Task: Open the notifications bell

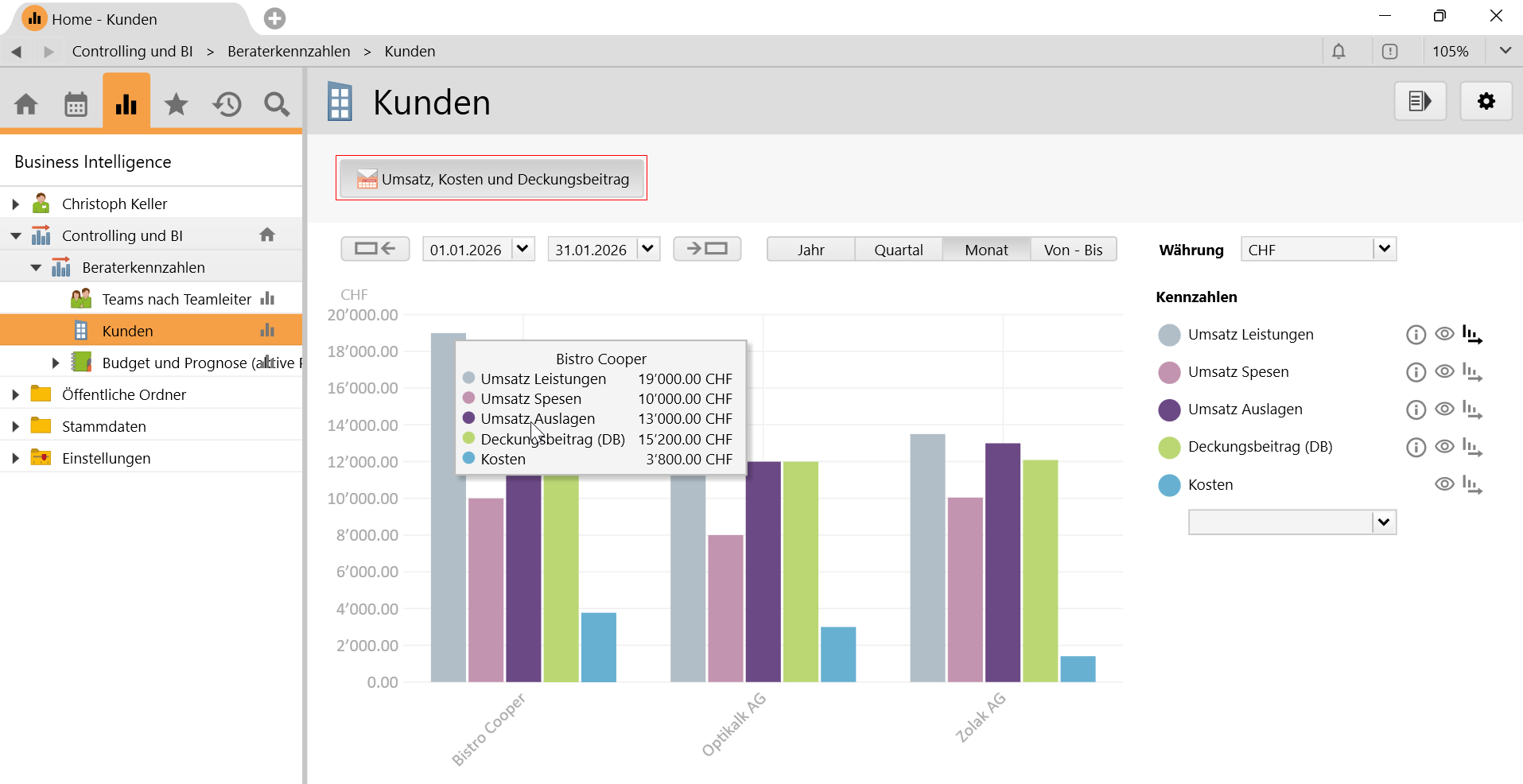Action: click(1338, 52)
